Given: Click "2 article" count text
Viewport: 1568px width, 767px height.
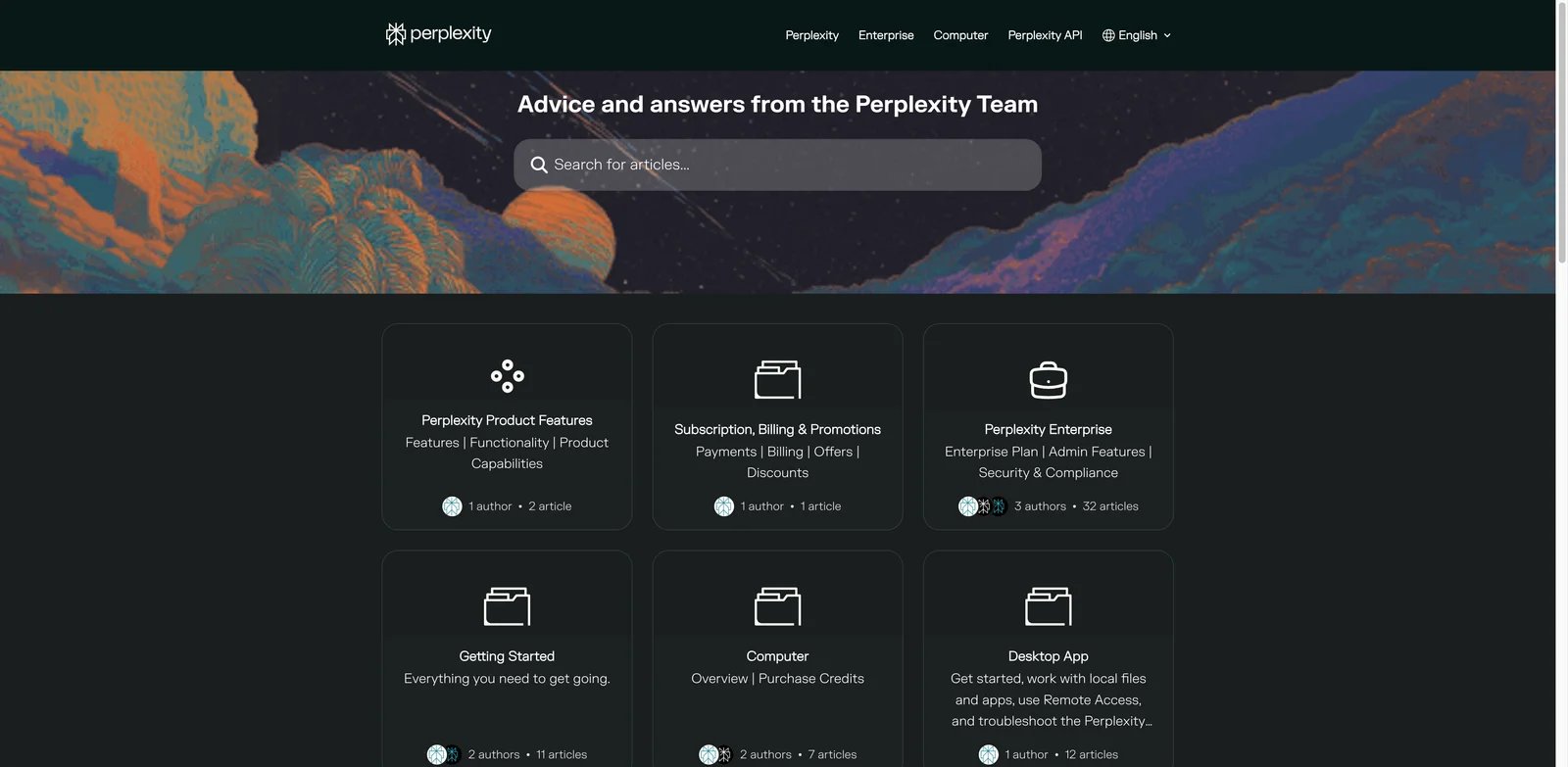Looking at the screenshot, I should pyautogui.click(x=550, y=506).
